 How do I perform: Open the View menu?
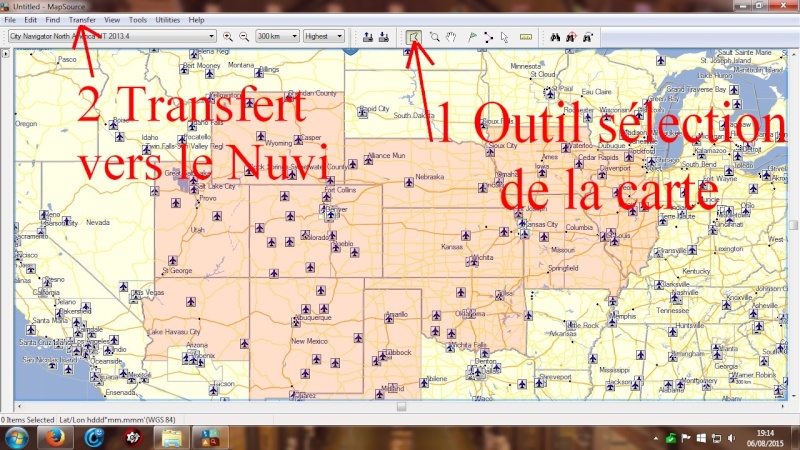click(x=112, y=20)
